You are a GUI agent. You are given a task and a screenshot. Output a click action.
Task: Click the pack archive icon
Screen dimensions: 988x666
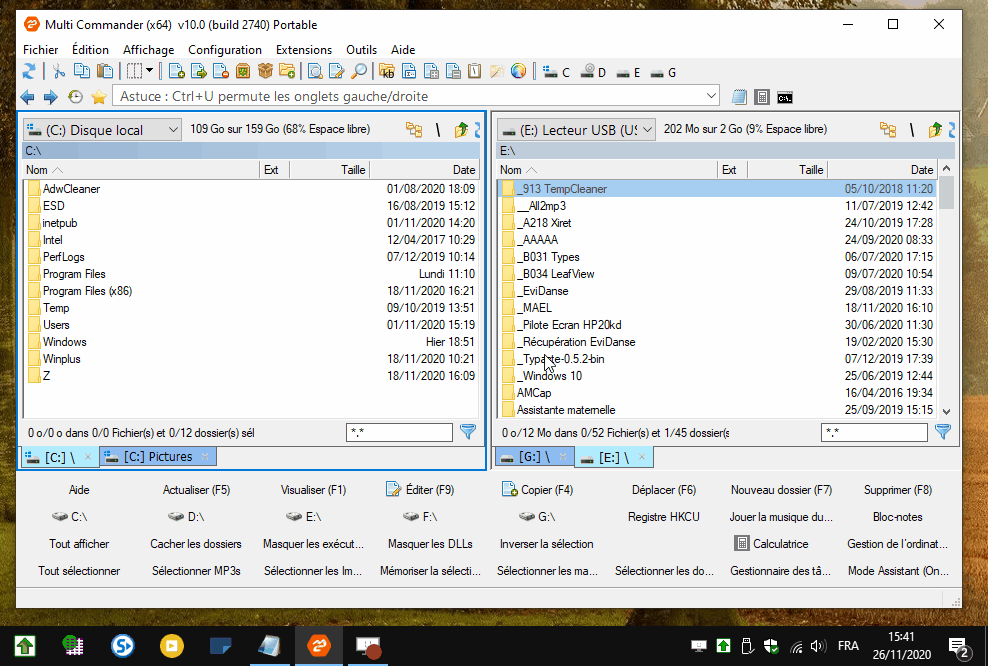pos(243,72)
